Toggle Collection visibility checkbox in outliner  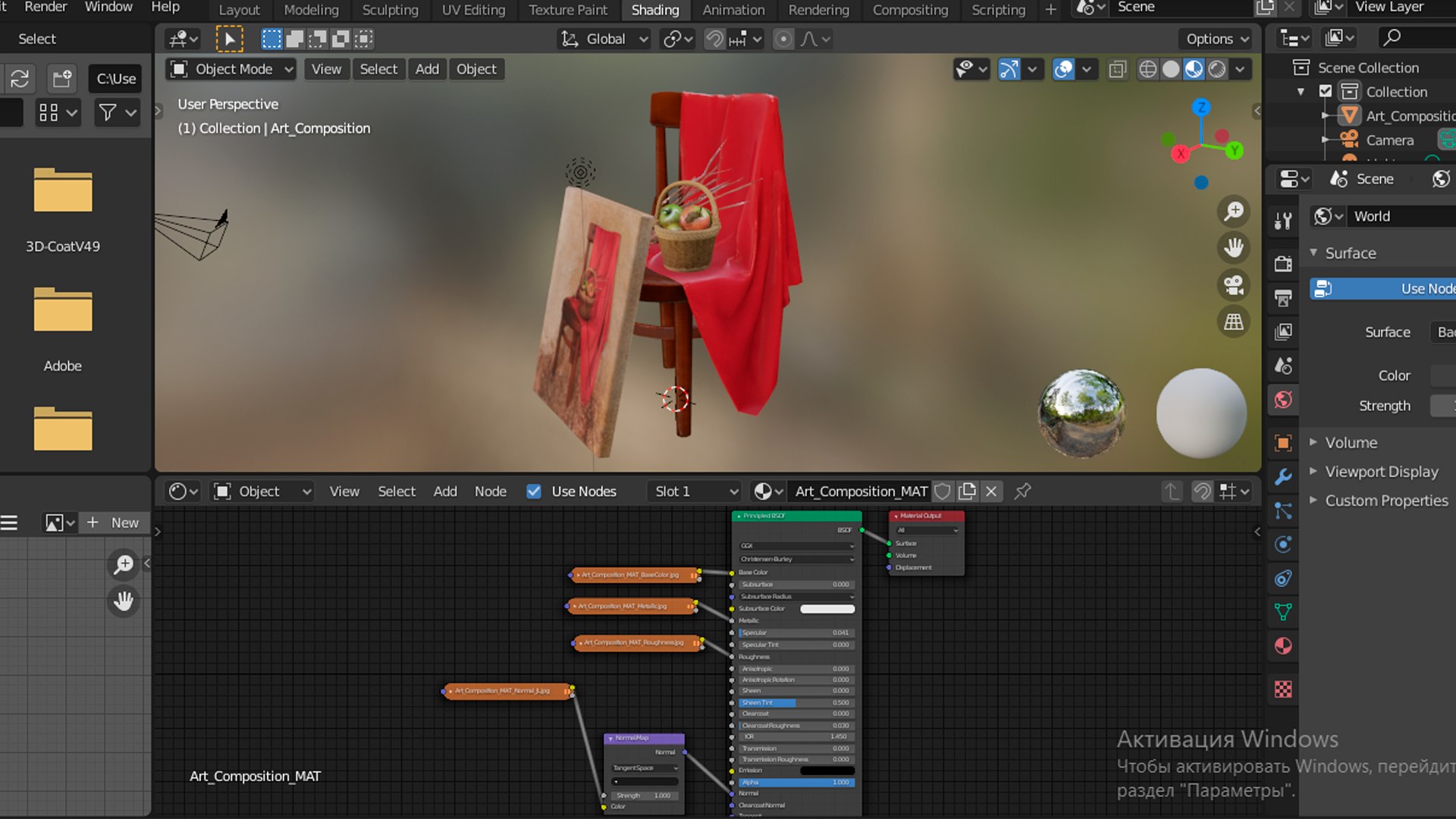[x=1326, y=91]
